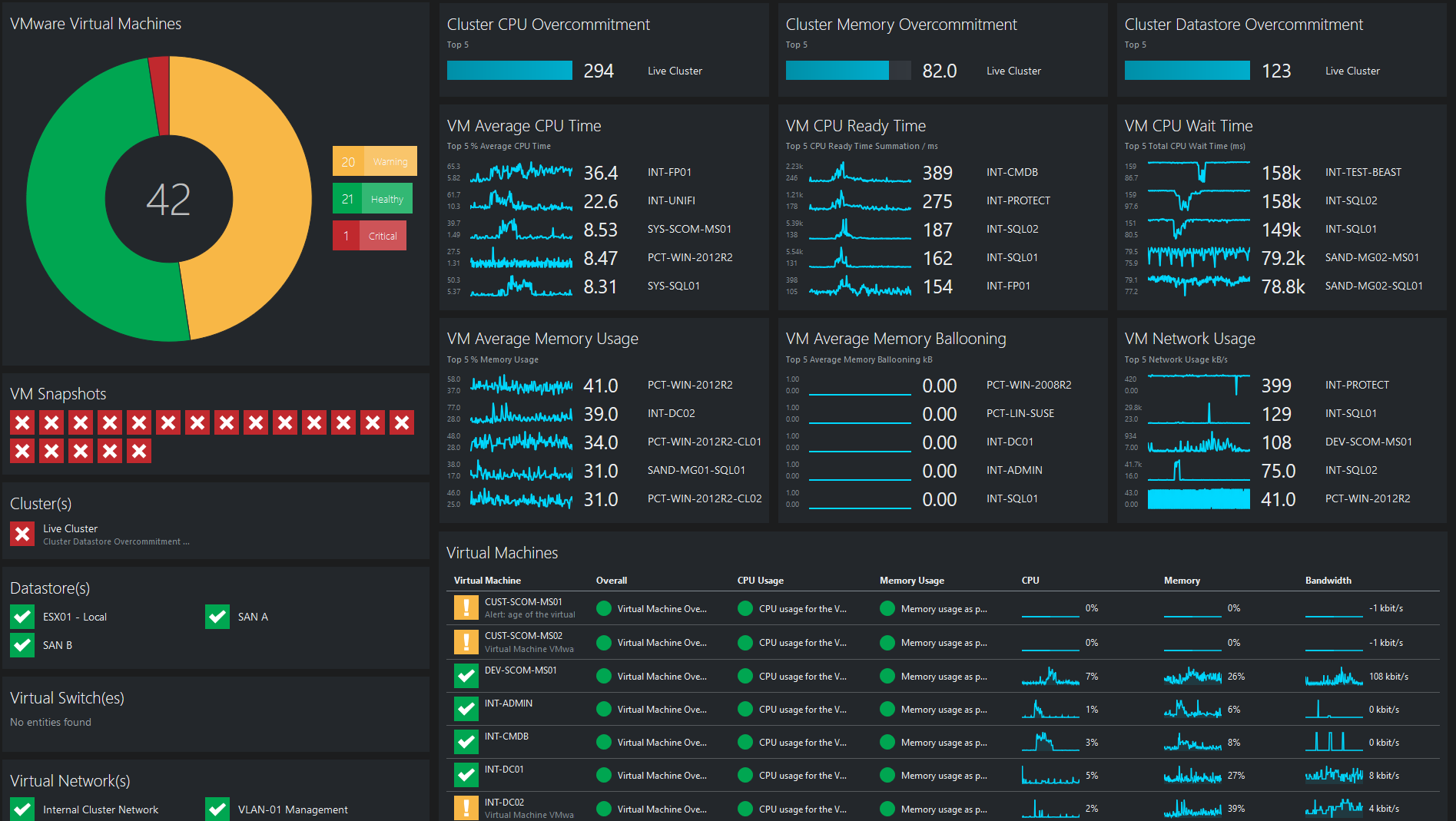Click the Internal Cluster Network checkmark
1456x821 pixels.
(22, 809)
